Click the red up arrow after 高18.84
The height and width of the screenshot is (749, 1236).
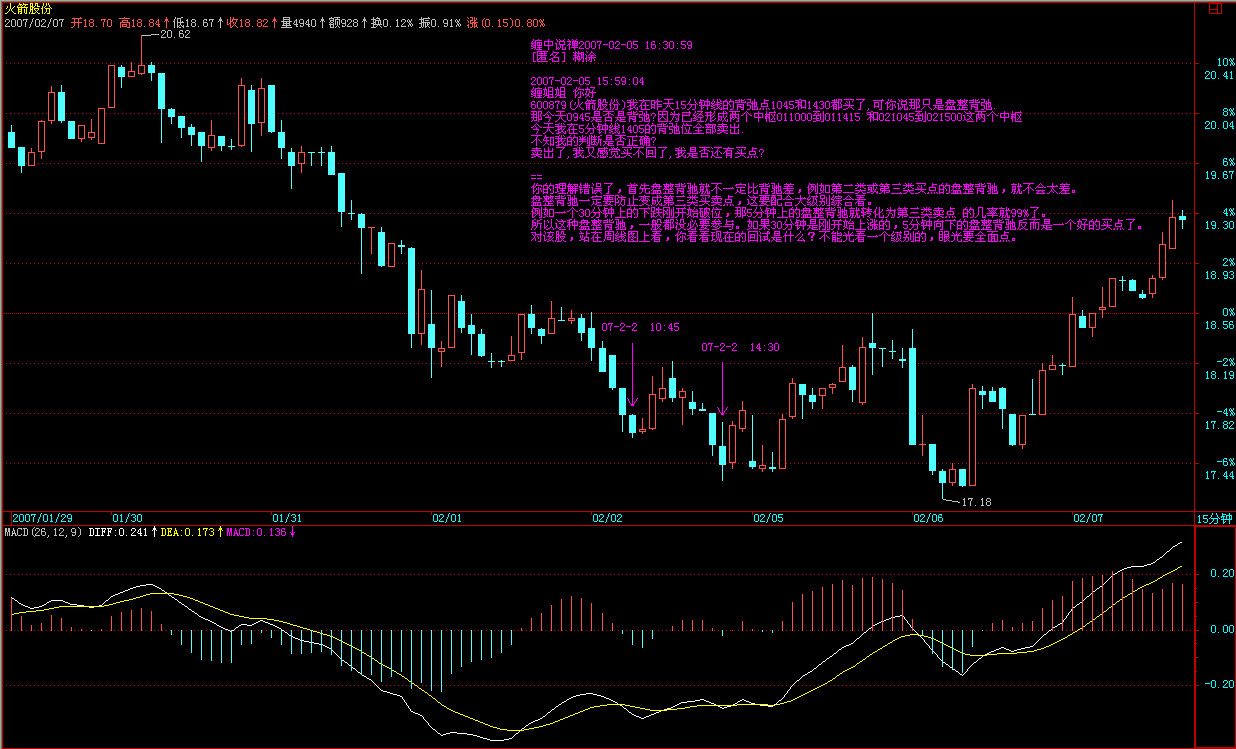pyautogui.click(x=167, y=22)
